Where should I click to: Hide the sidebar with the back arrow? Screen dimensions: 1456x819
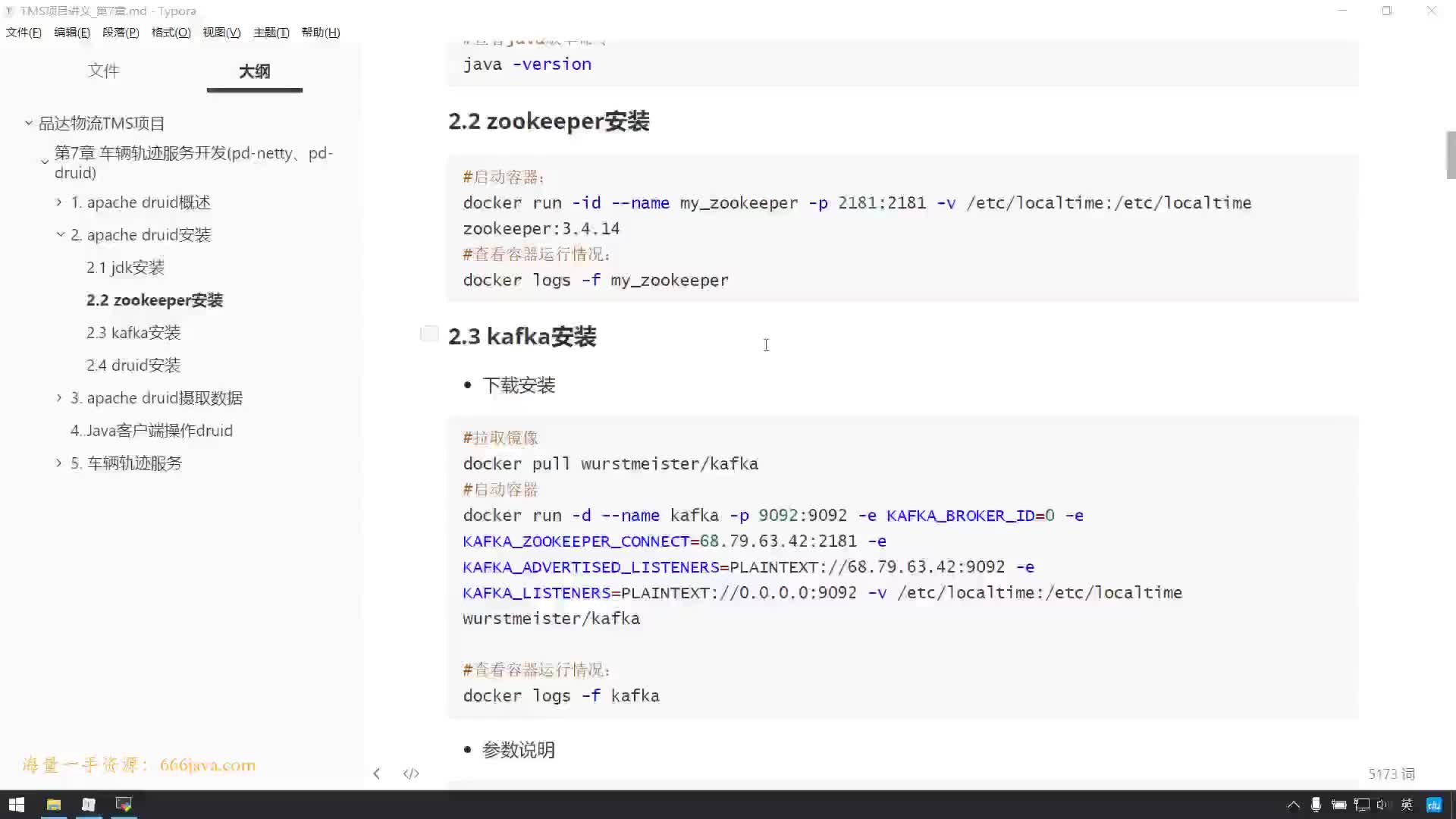377,773
